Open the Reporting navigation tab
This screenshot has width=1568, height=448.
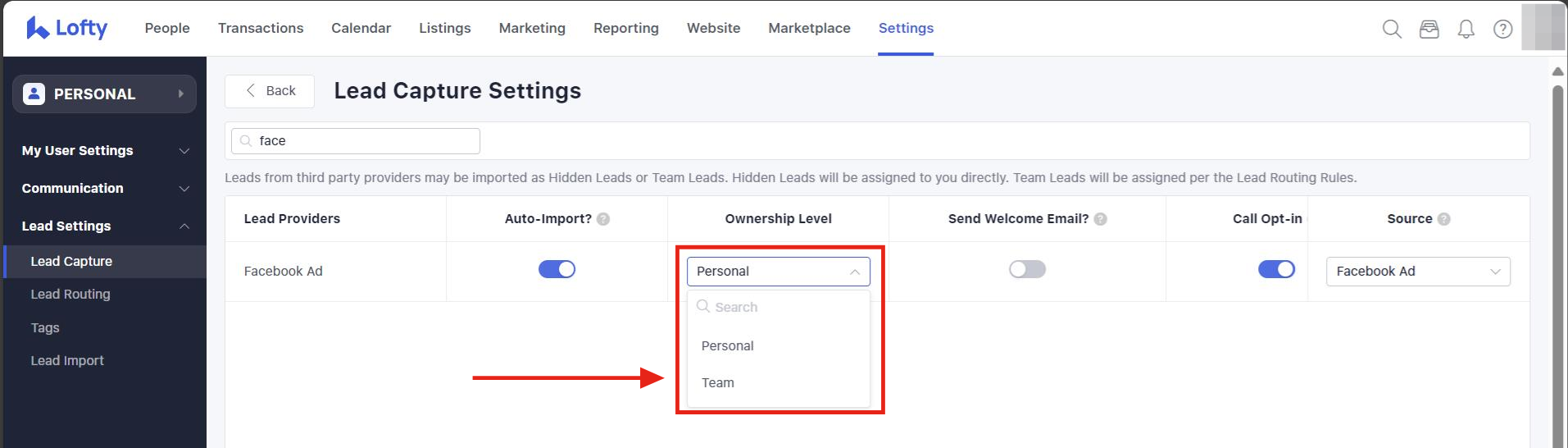(x=625, y=28)
